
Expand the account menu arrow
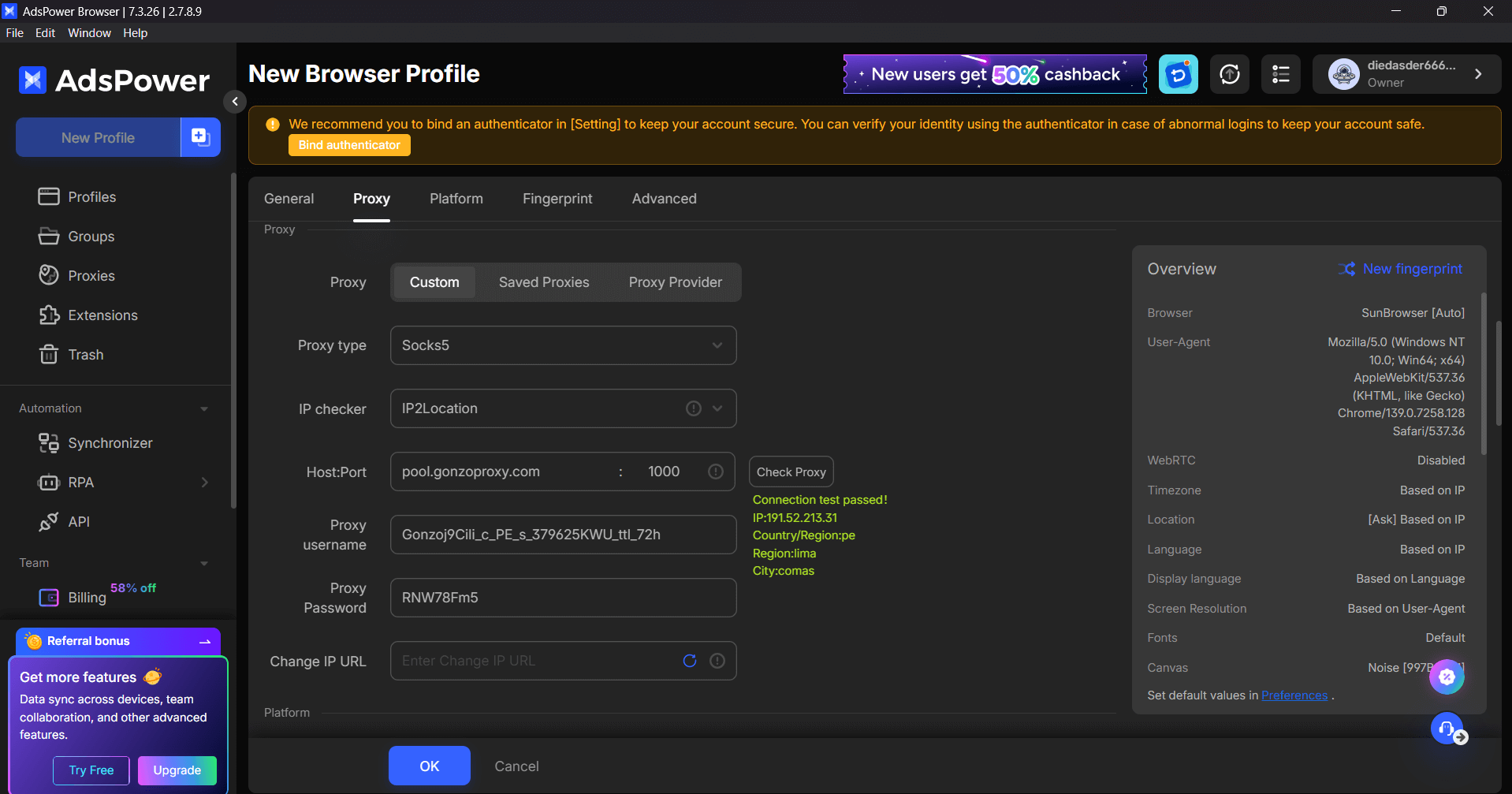(1478, 74)
